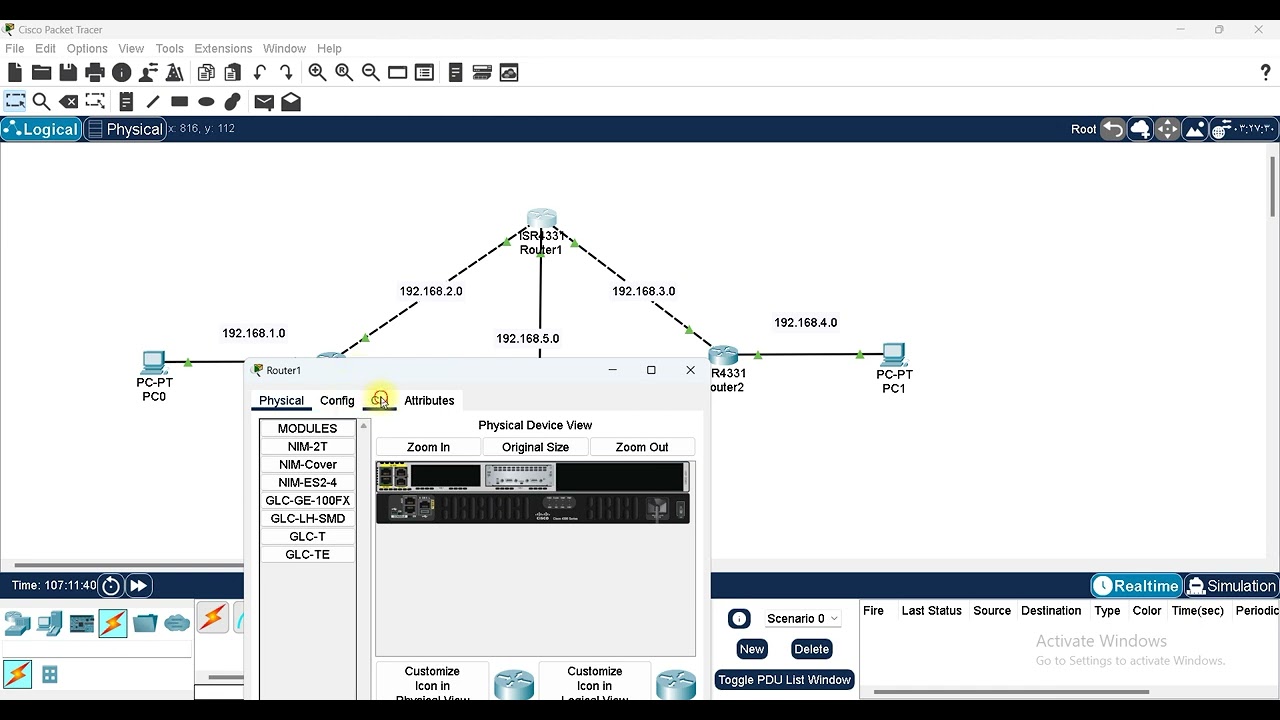Screen dimensions: 1280x720
Task: Pick the Draw Line tool
Action: tap(153, 101)
